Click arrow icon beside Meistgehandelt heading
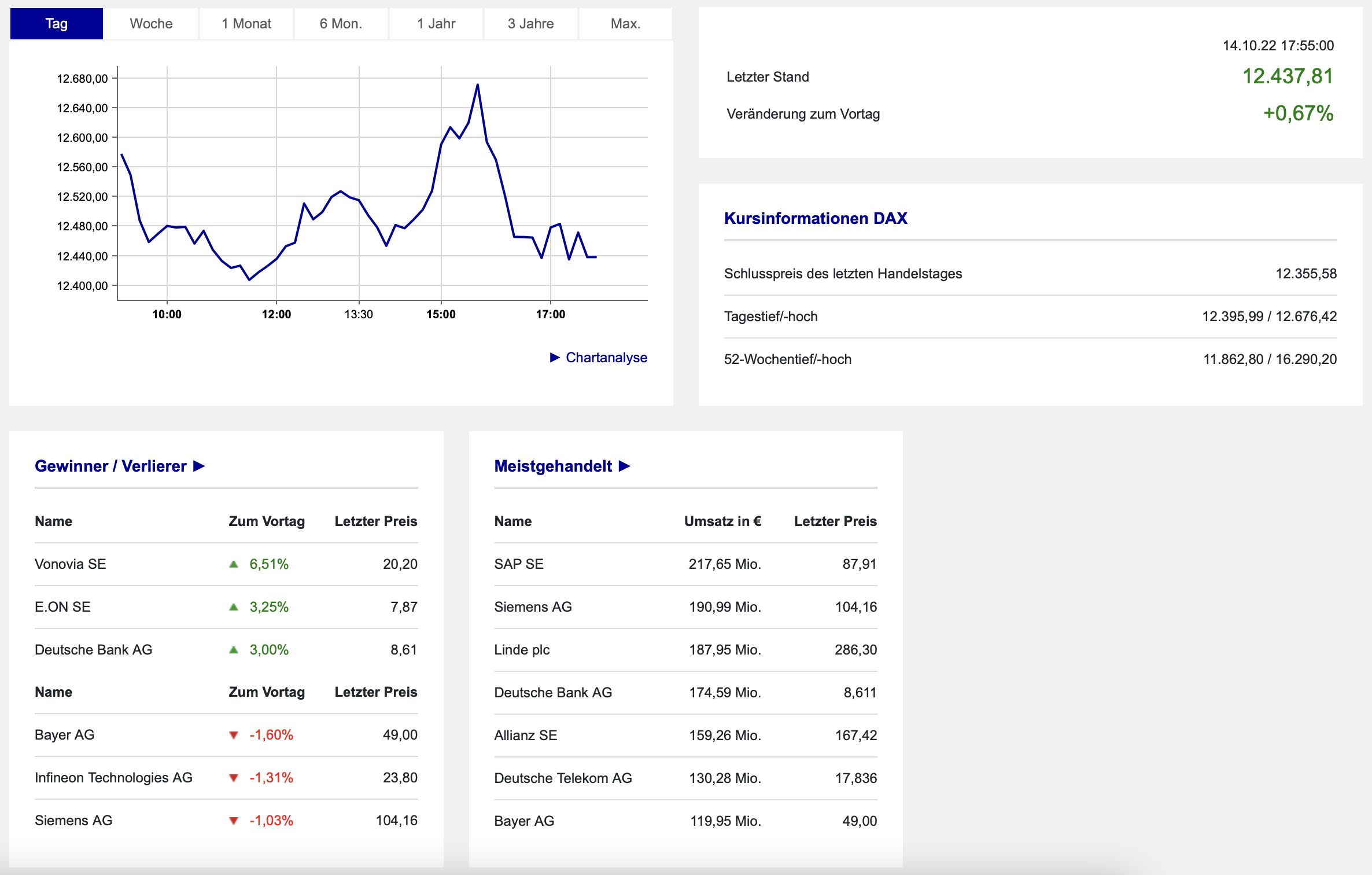1372x875 pixels. coord(624,466)
